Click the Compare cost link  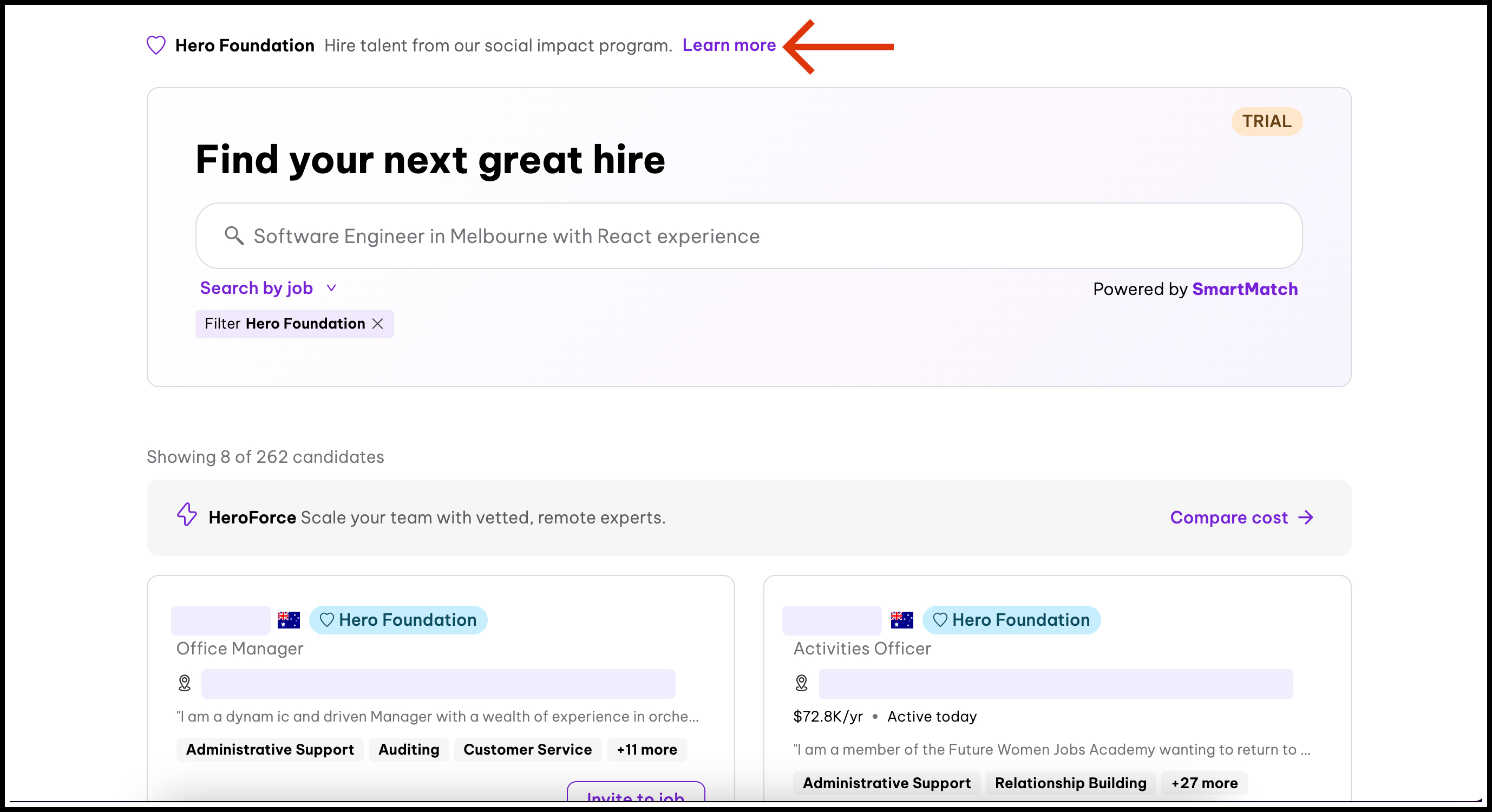point(1228,517)
